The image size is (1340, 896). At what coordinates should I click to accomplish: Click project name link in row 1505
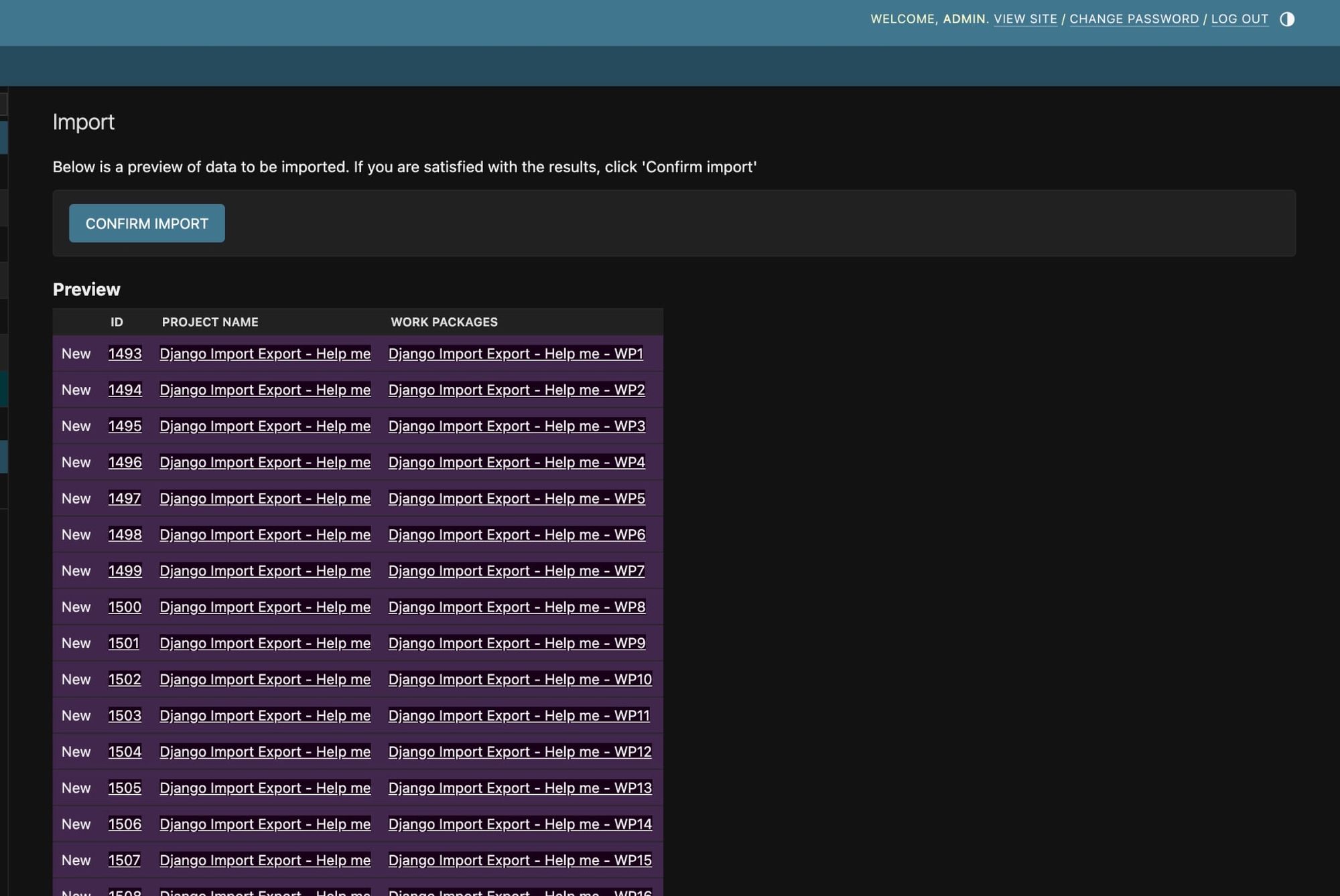pos(265,788)
